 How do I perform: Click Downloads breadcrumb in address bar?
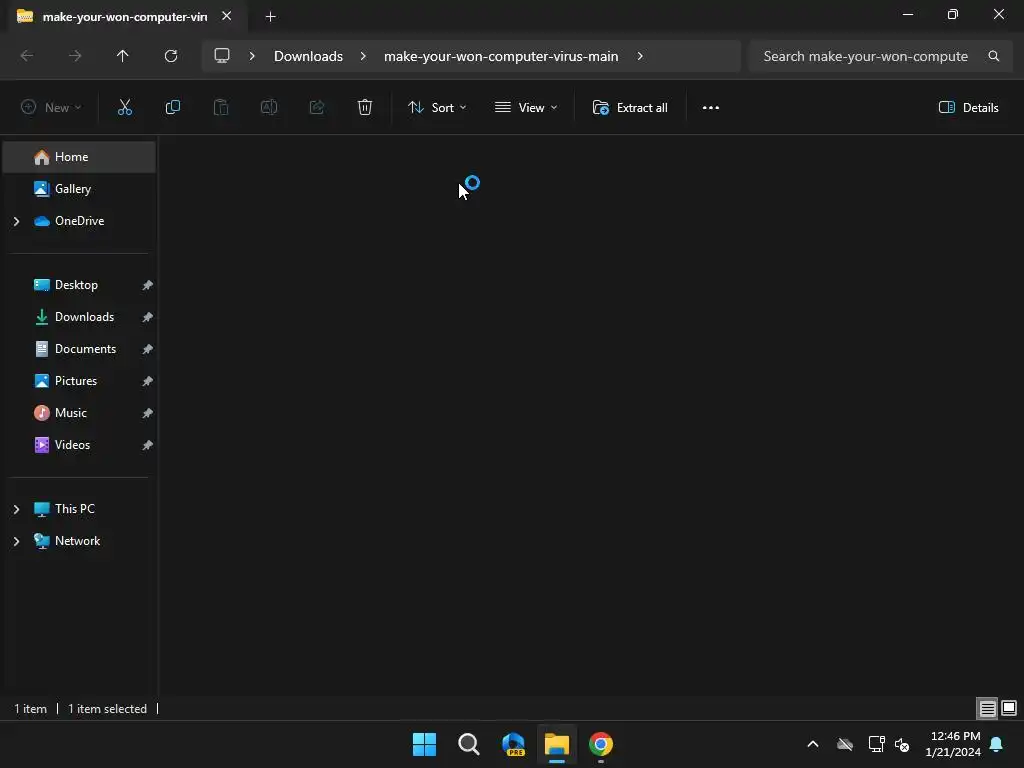[308, 56]
